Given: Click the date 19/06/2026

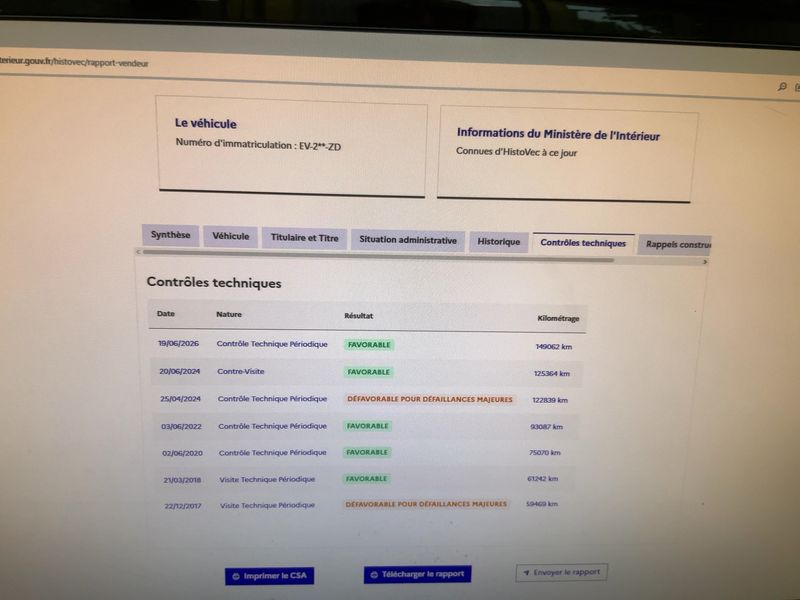Looking at the screenshot, I should (178, 343).
